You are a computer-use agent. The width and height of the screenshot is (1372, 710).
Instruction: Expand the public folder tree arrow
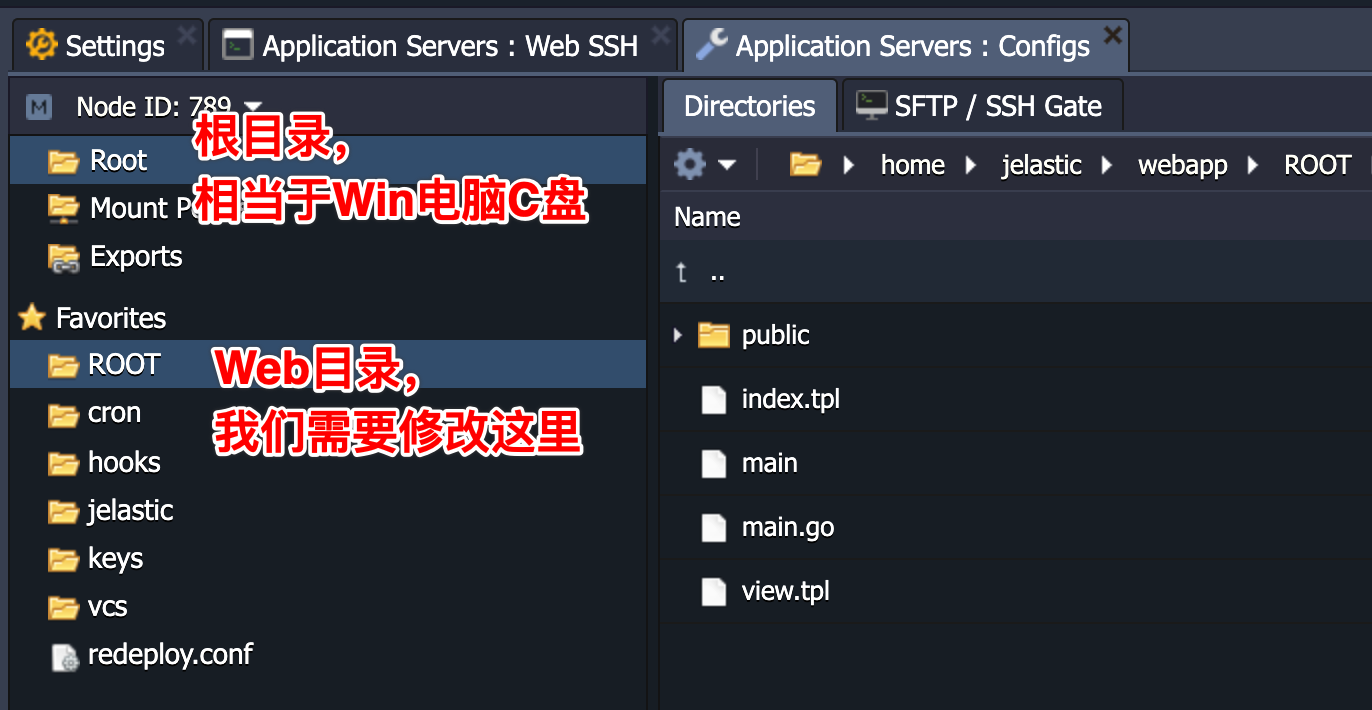pyautogui.click(x=679, y=335)
